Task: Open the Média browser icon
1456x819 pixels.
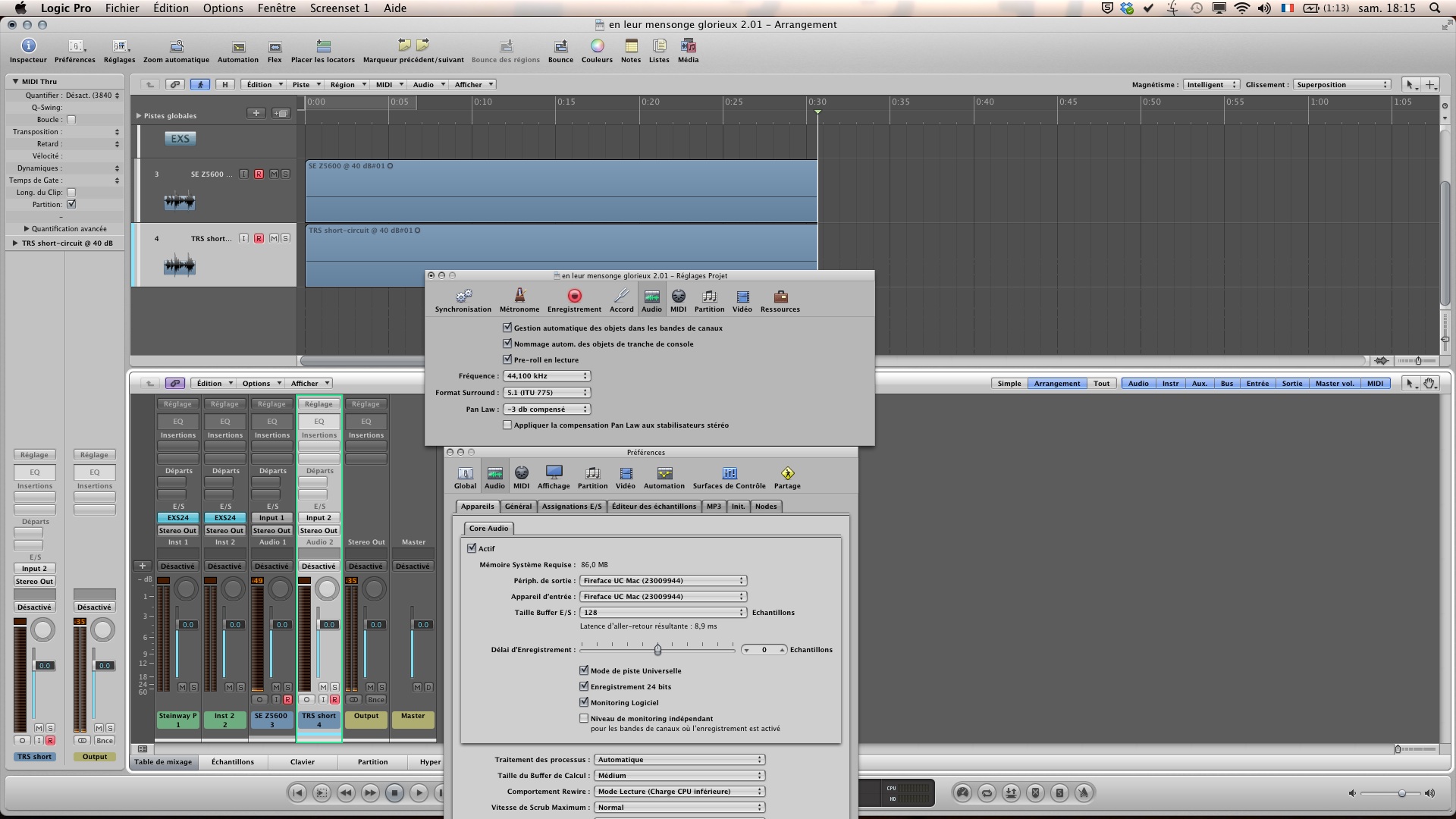Action: click(x=688, y=46)
